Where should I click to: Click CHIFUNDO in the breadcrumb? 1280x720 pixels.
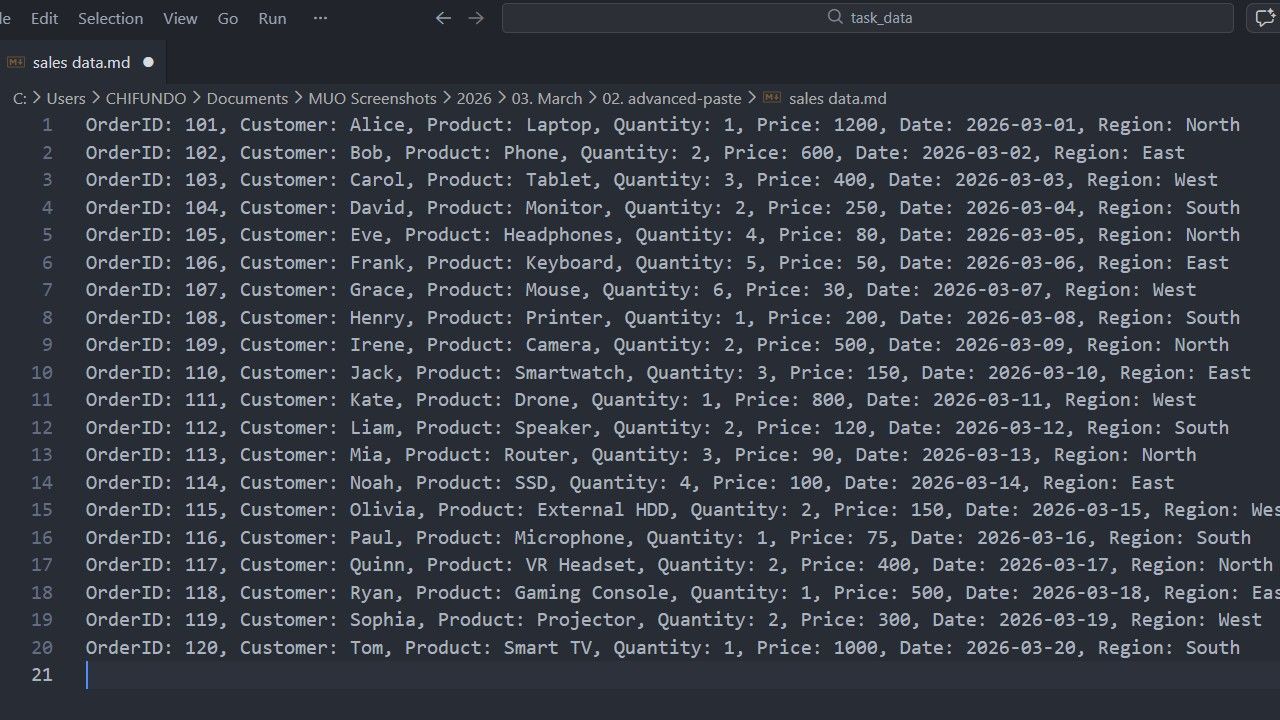(x=146, y=98)
